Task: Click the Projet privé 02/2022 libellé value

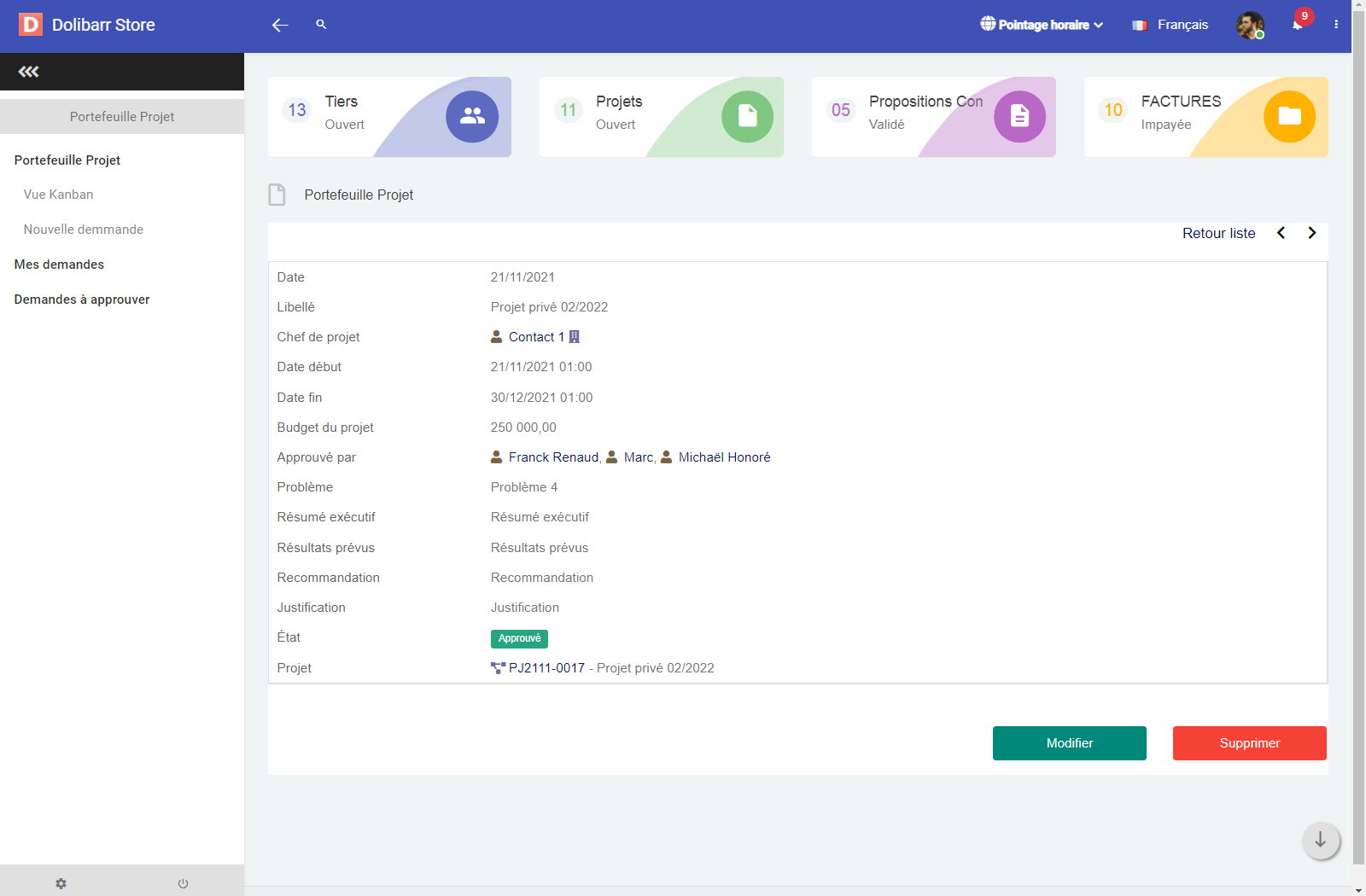Action: (x=550, y=307)
